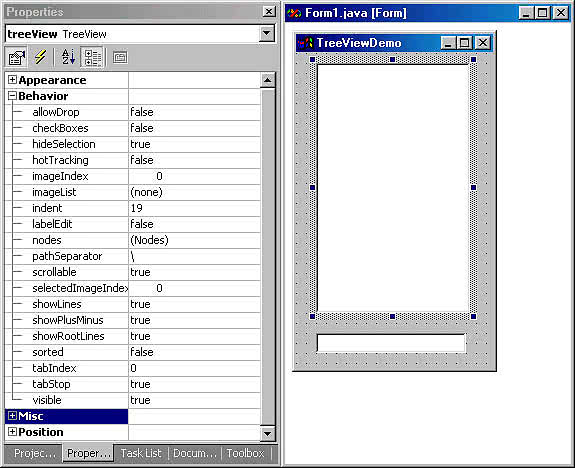Switch to the Task List tab
575x468 pixels.
point(141,453)
